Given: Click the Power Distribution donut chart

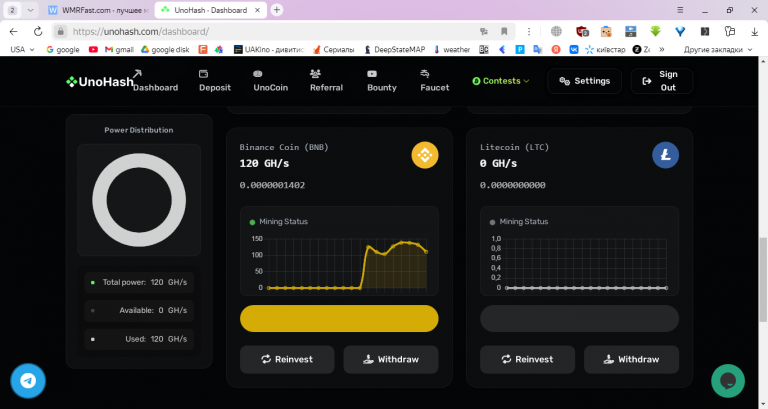Looking at the screenshot, I should click(x=139, y=200).
